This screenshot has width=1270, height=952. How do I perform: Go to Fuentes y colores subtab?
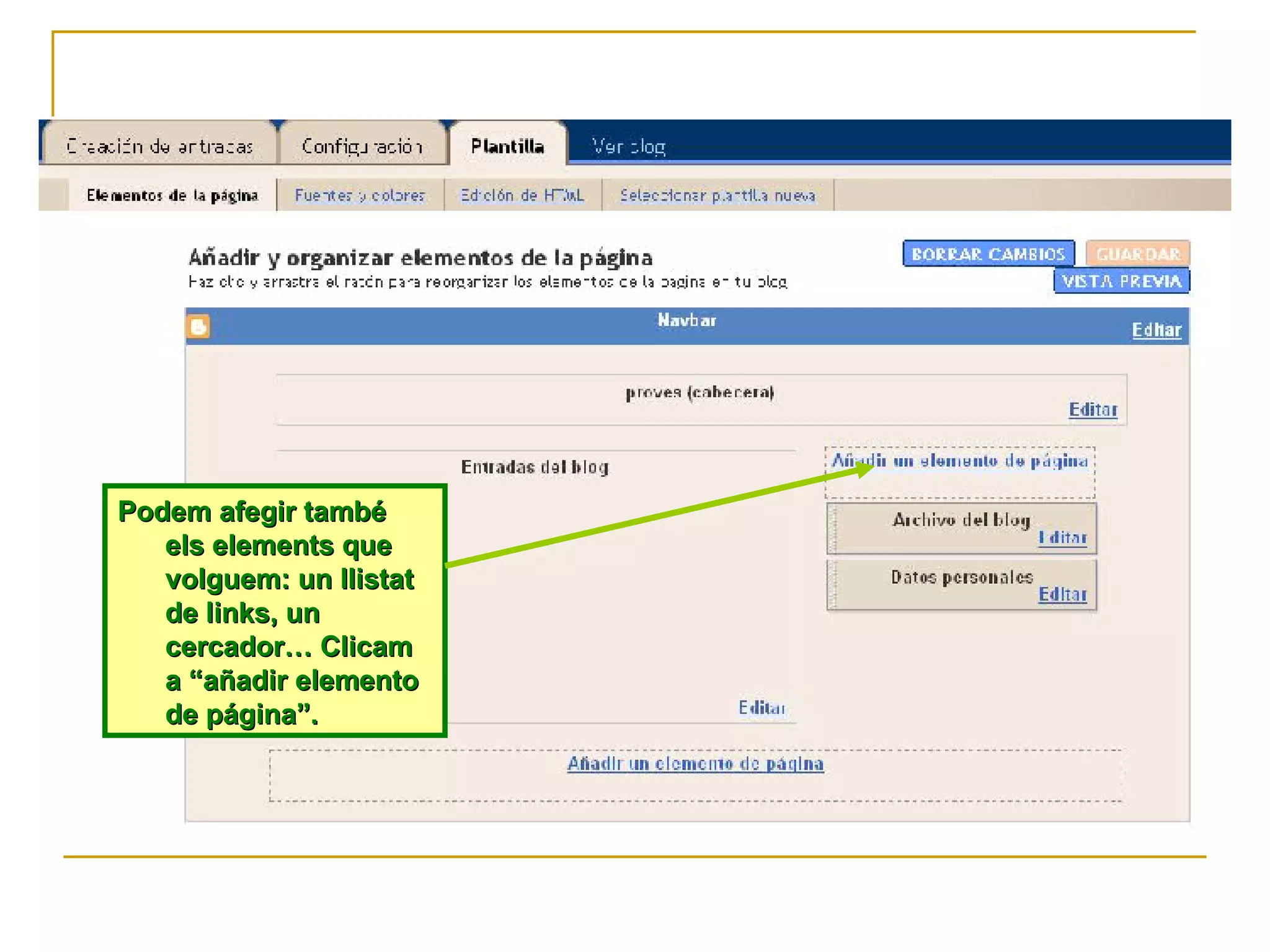360,195
